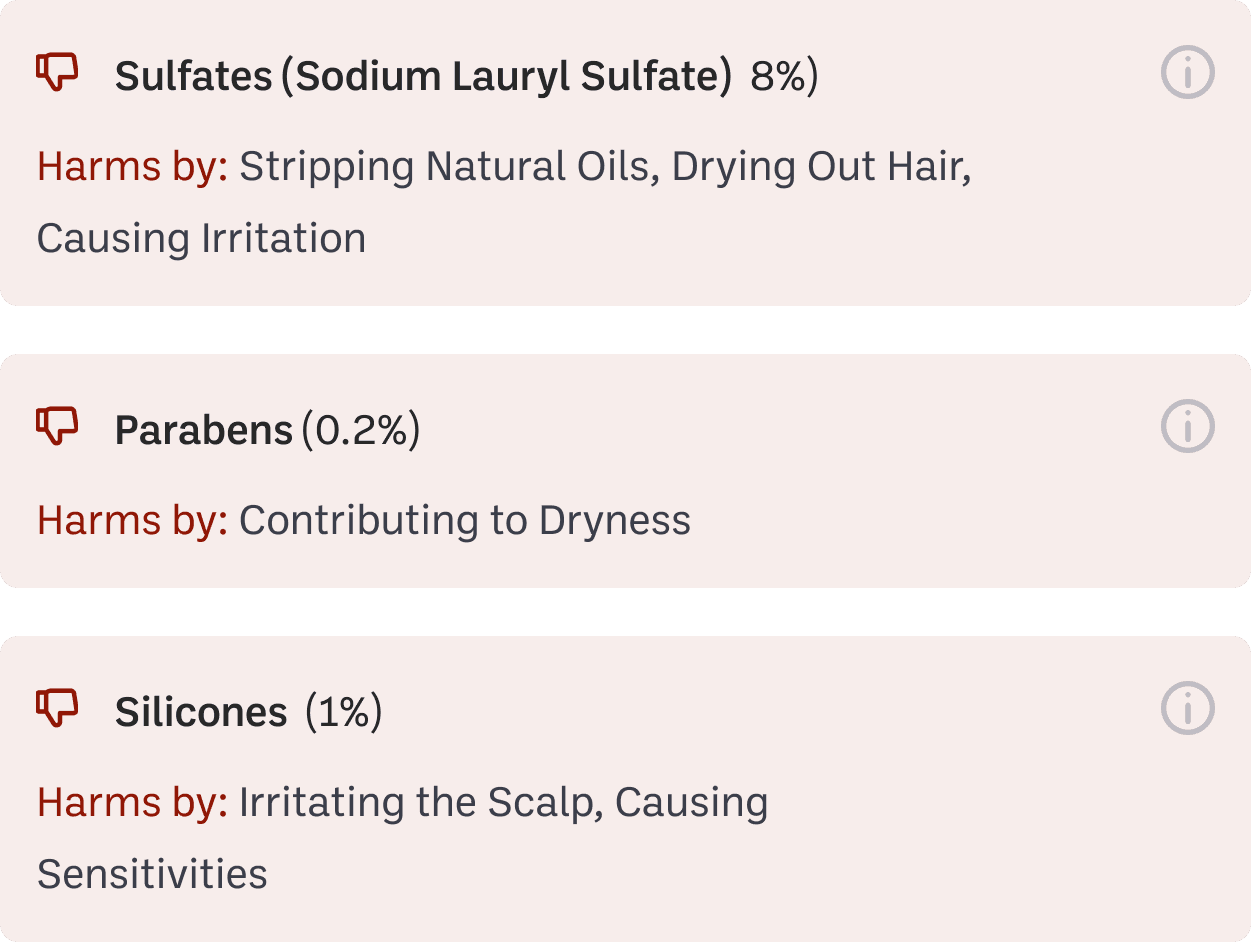Show info for the Parabens ingredient

click(x=1187, y=427)
